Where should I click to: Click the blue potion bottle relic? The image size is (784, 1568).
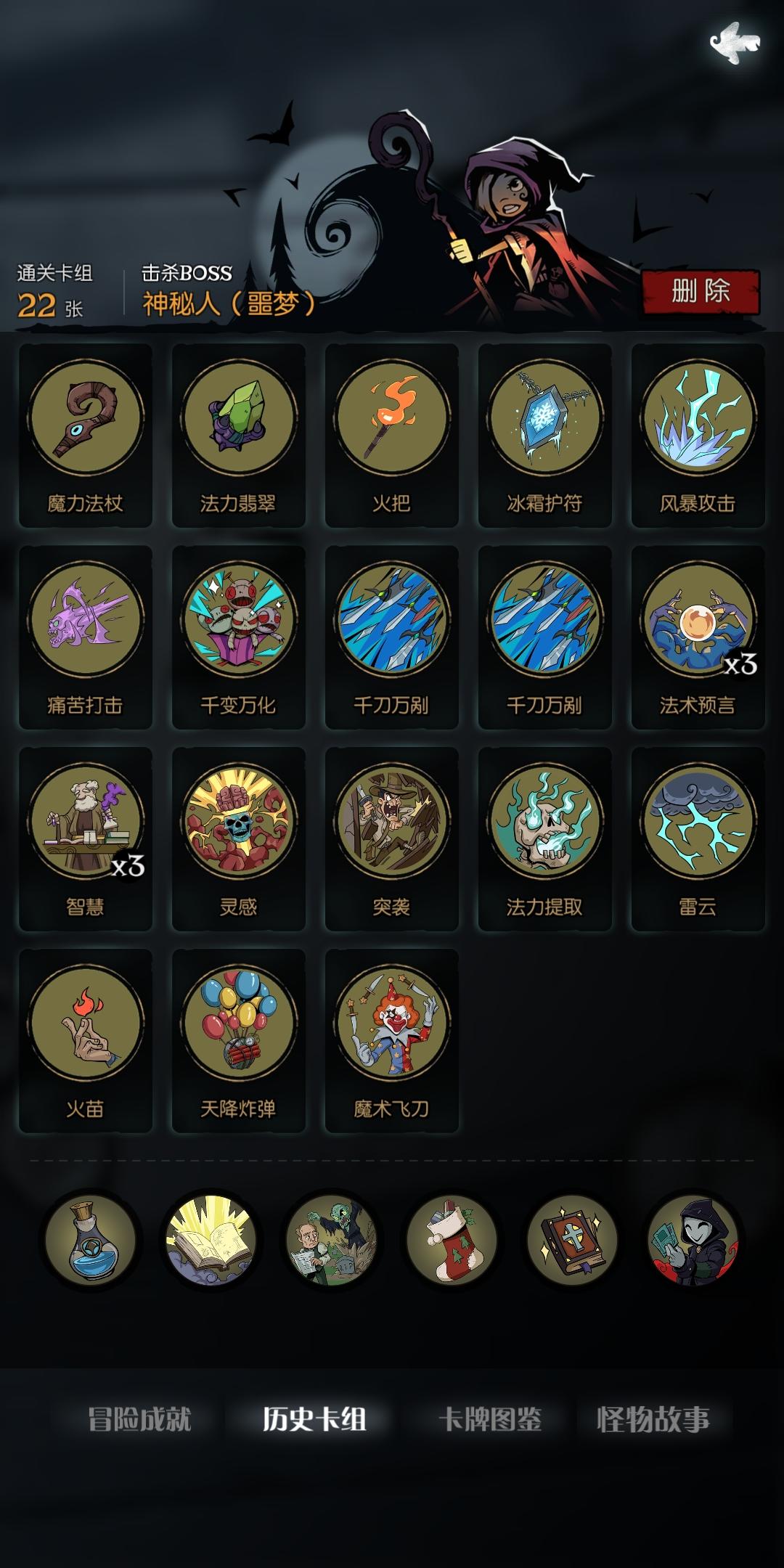click(90, 1240)
